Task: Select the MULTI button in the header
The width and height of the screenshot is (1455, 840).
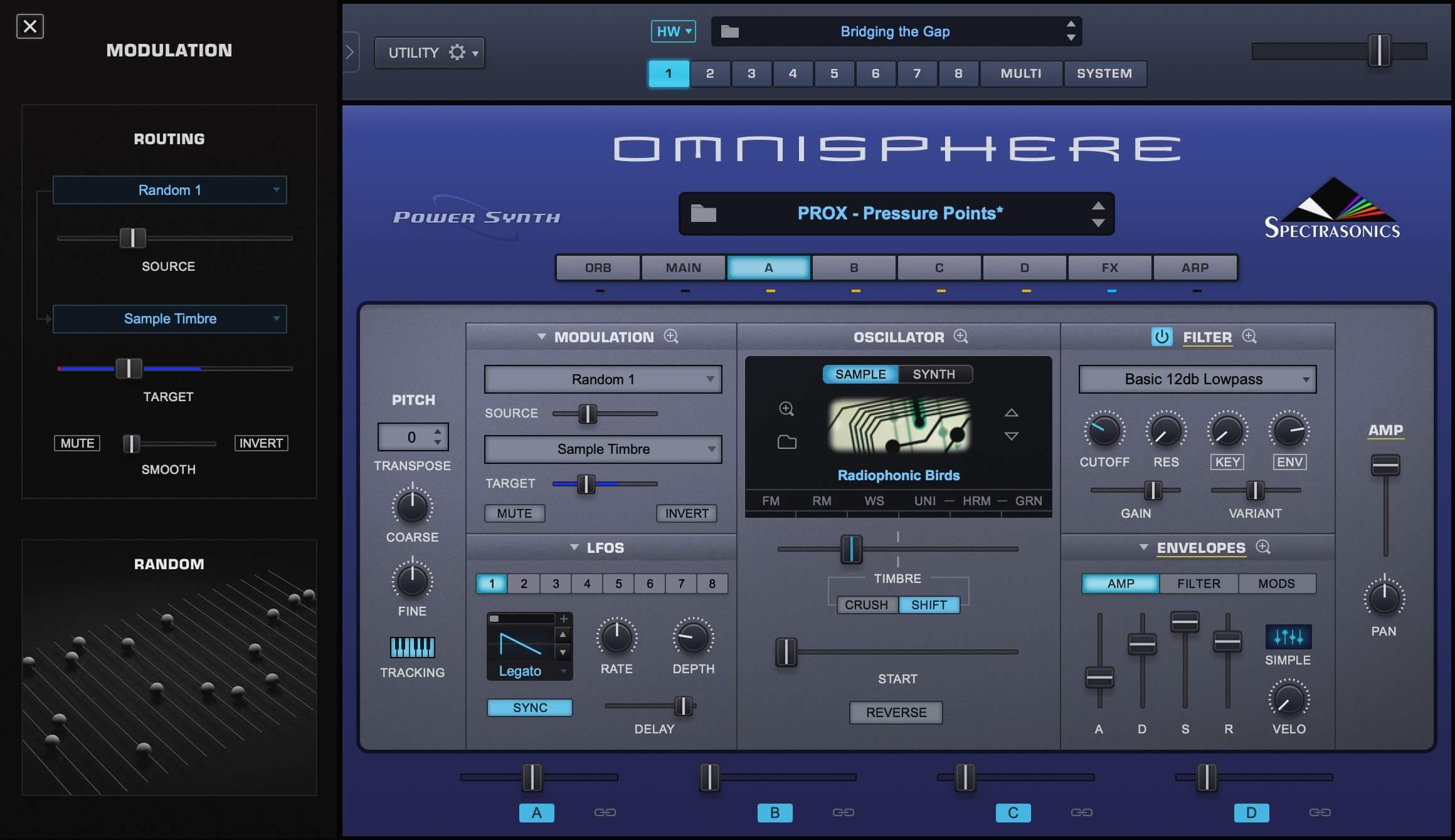Action: point(1020,73)
